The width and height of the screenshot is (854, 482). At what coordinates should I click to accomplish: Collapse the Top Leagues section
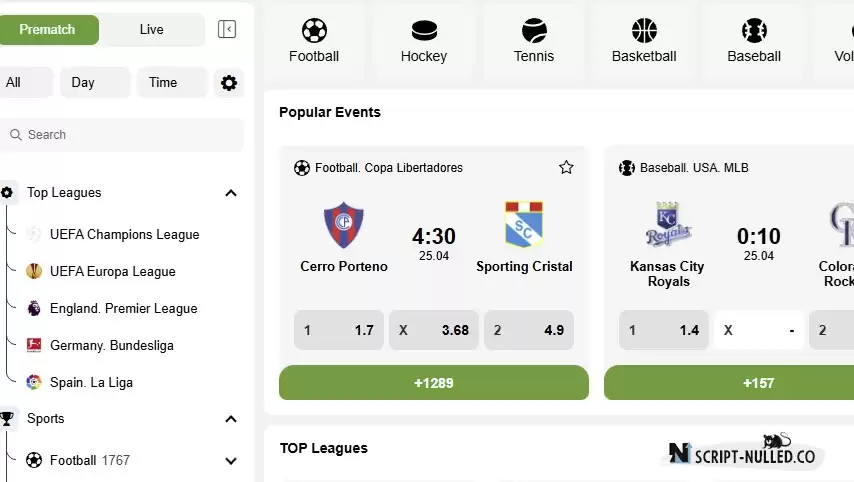pos(231,193)
